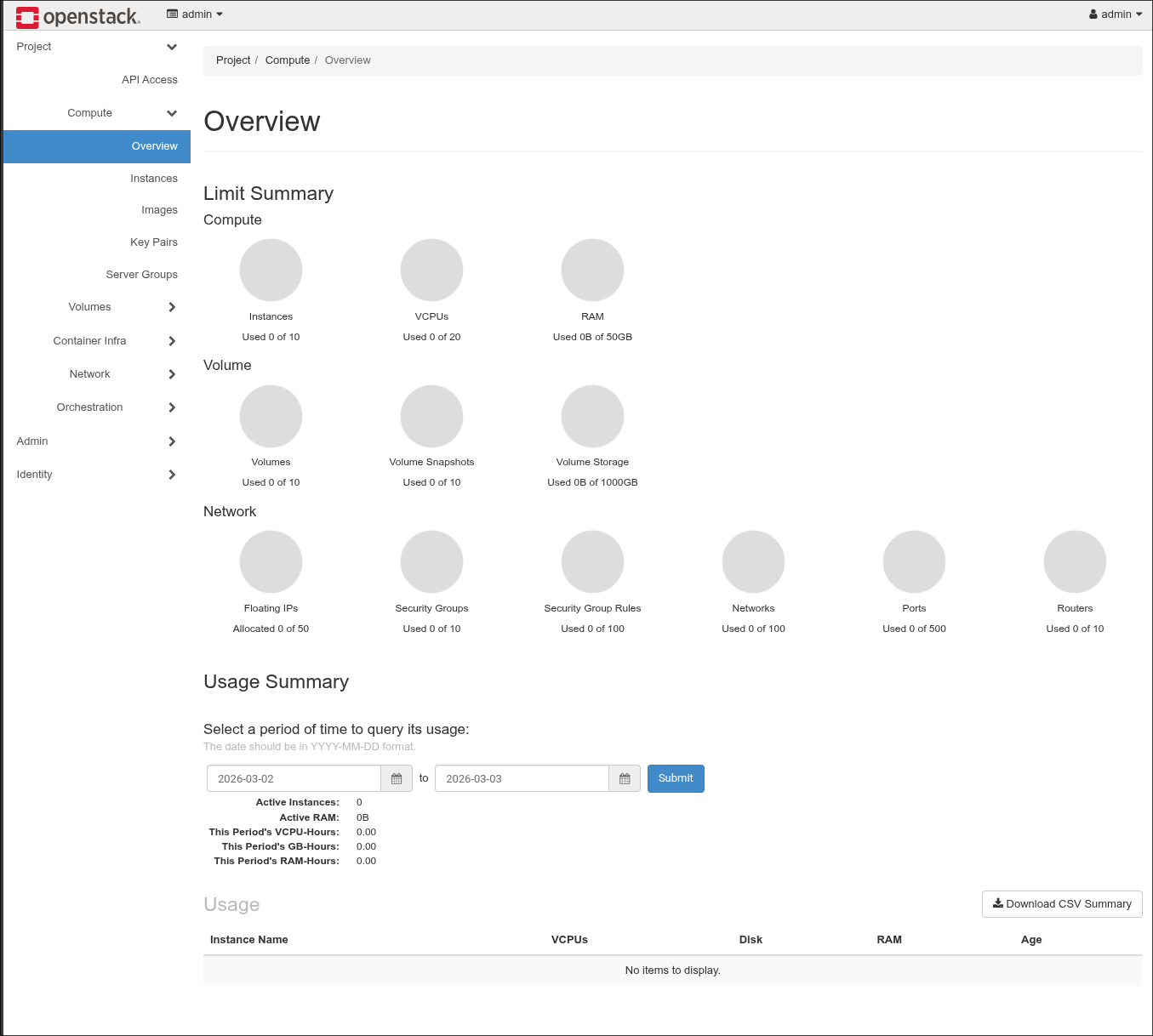
Task: Open Key Pairs page
Action: [154, 242]
